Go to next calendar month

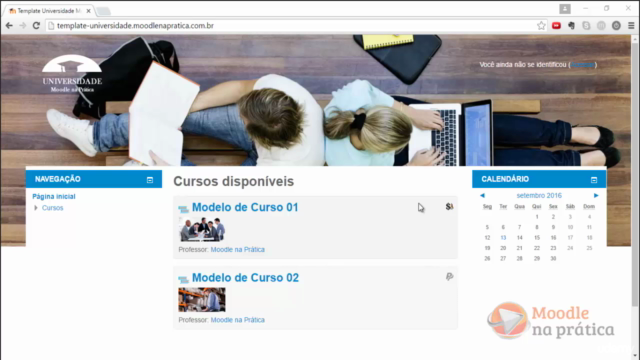[x=596, y=196]
